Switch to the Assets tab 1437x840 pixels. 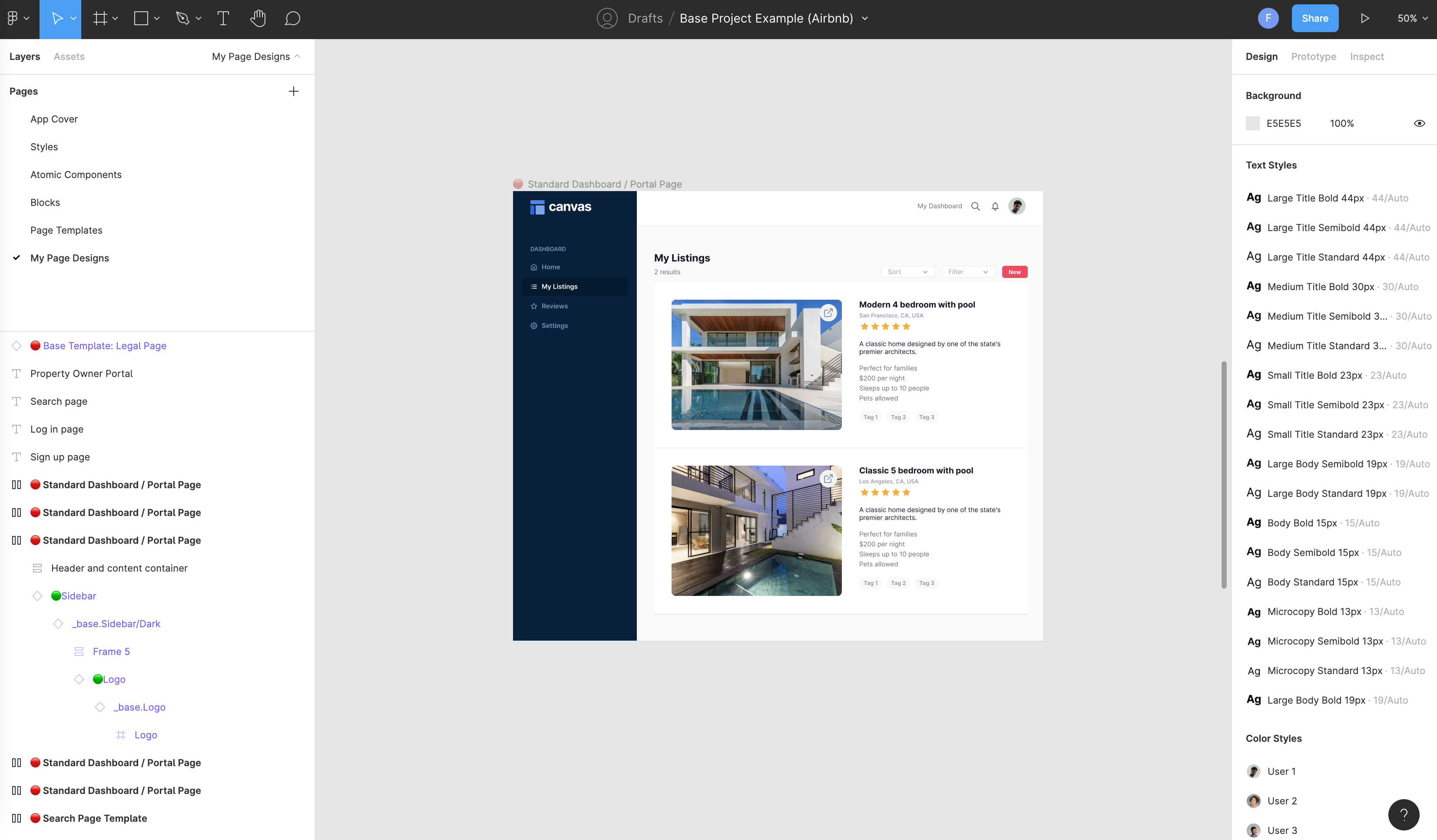[x=69, y=56]
